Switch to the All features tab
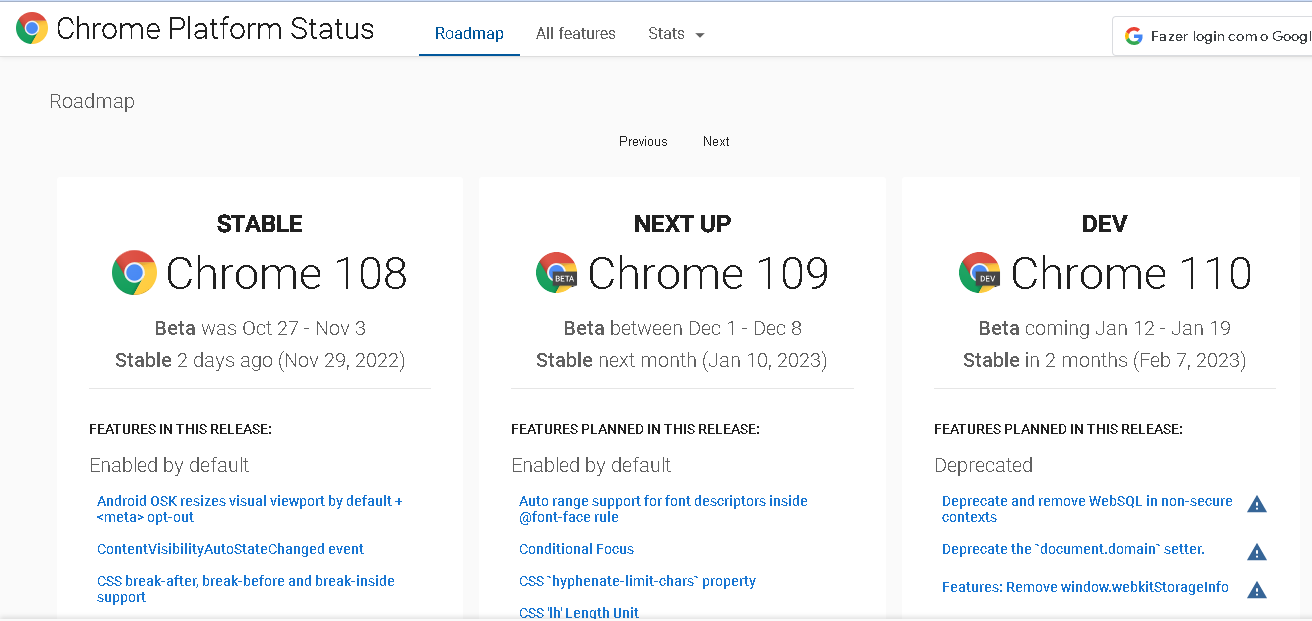The image size is (1312, 621). [x=575, y=33]
